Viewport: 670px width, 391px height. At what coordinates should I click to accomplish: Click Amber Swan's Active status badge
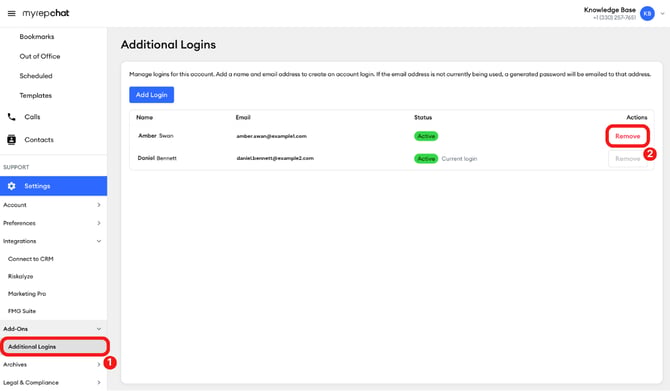pos(426,136)
